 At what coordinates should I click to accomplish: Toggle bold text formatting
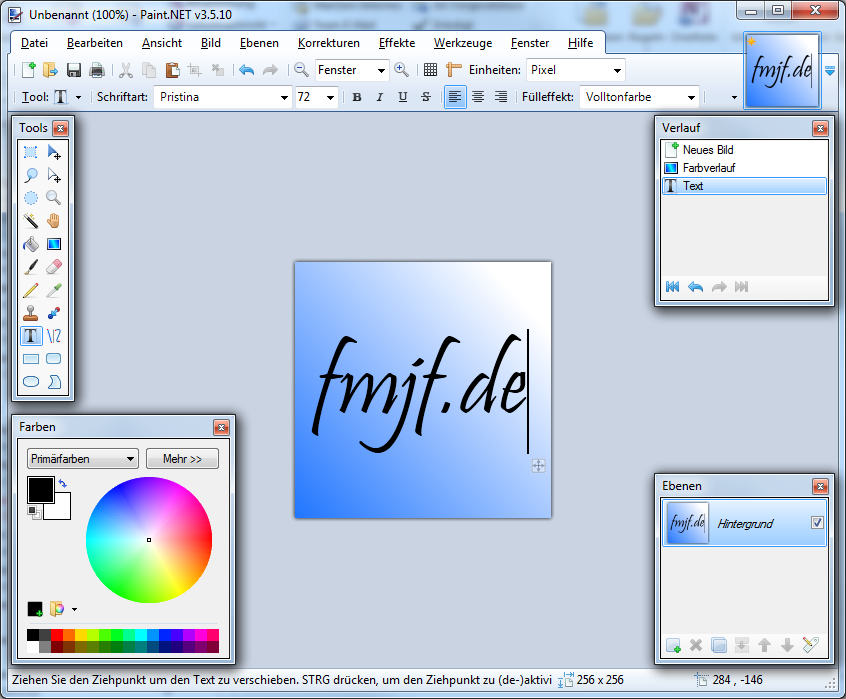(357, 97)
